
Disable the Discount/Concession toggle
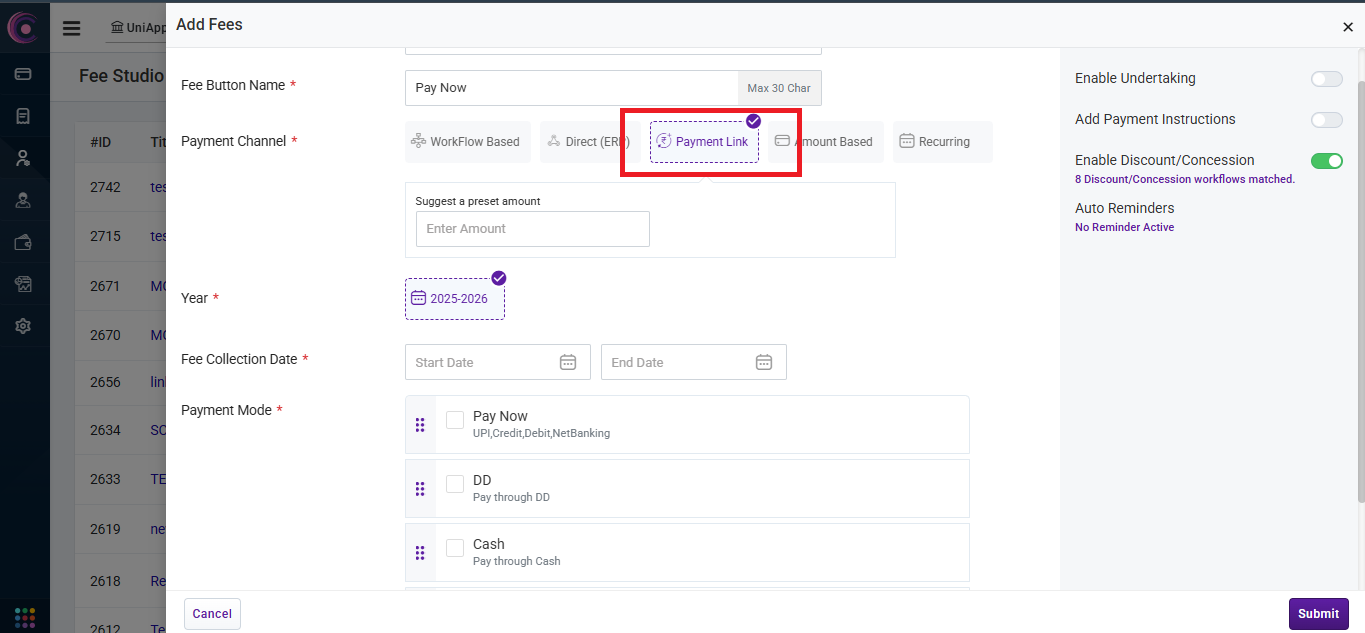point(1326,161)
